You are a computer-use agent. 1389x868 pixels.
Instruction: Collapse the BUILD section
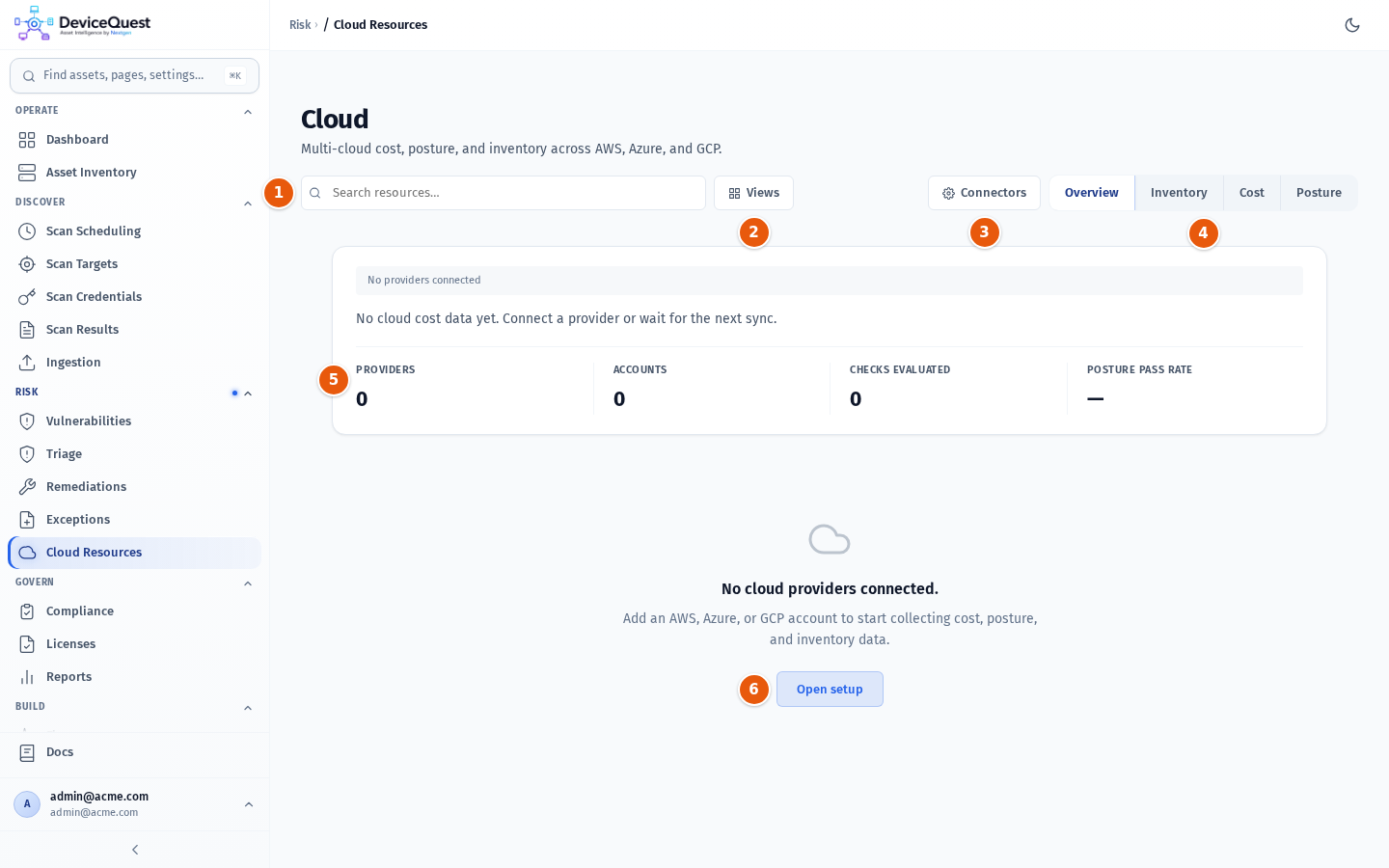point(248,708)
